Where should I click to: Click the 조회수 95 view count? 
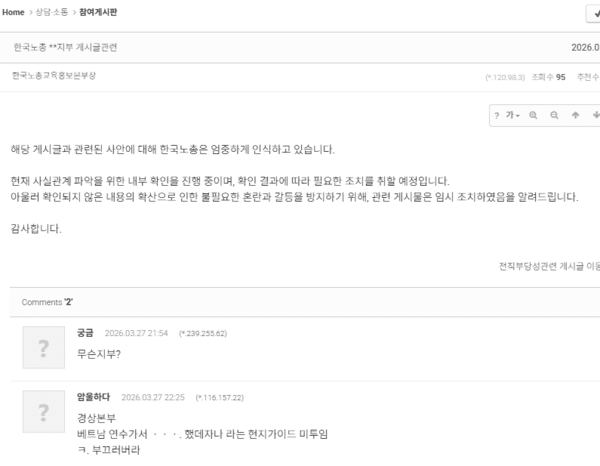(548, 77)
